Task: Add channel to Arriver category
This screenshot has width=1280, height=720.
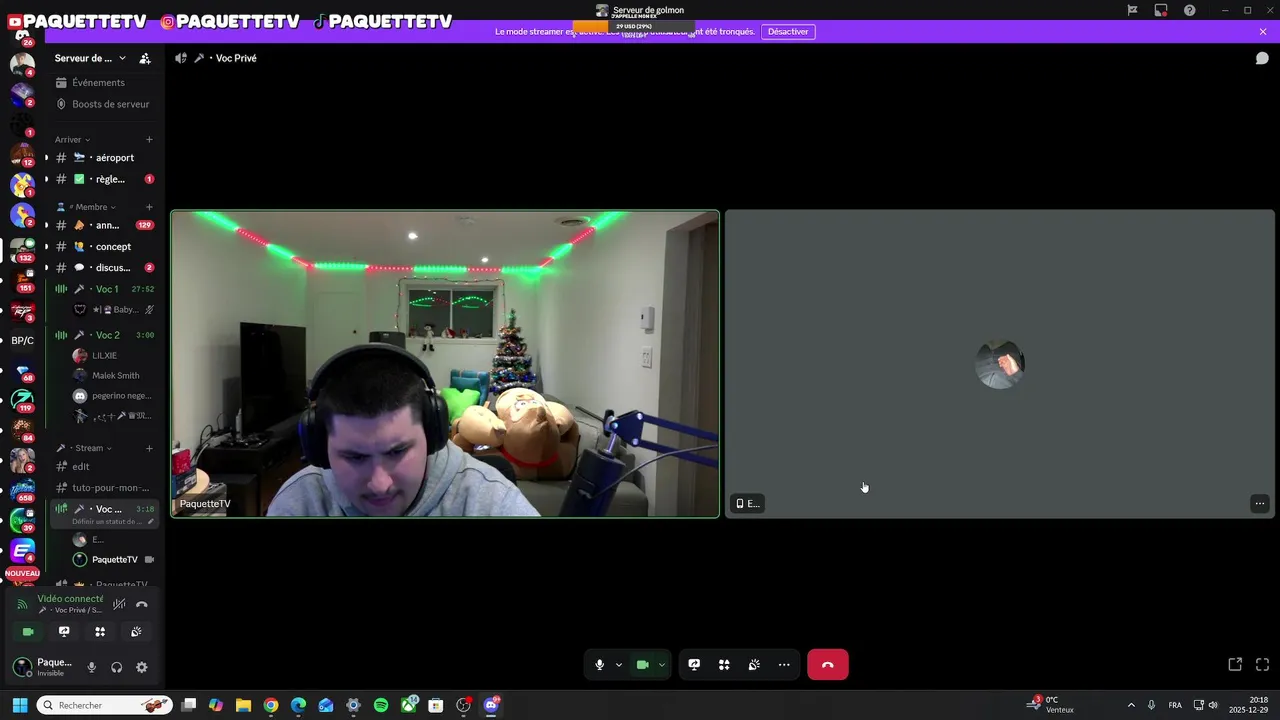Action: pyautogui.click(x=149, y=139)
